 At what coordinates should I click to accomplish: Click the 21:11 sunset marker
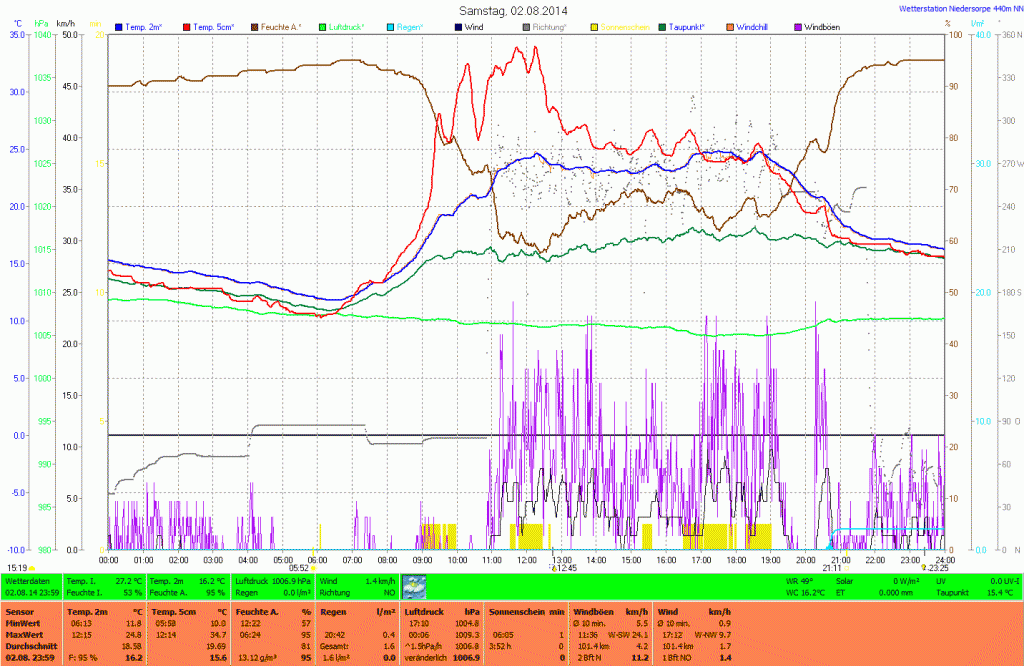pyautogui.click(x=832, y=568)
